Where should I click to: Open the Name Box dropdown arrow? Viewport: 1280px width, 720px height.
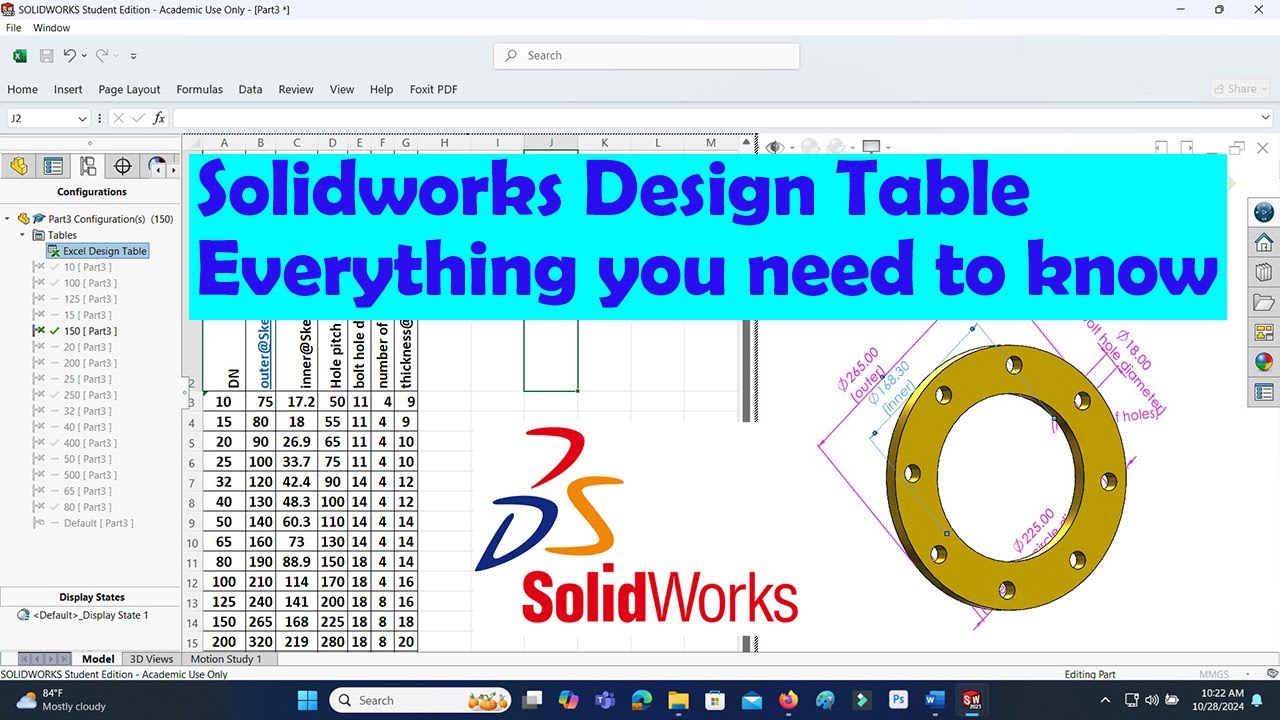pyautogui.click(x=82, y=118)
